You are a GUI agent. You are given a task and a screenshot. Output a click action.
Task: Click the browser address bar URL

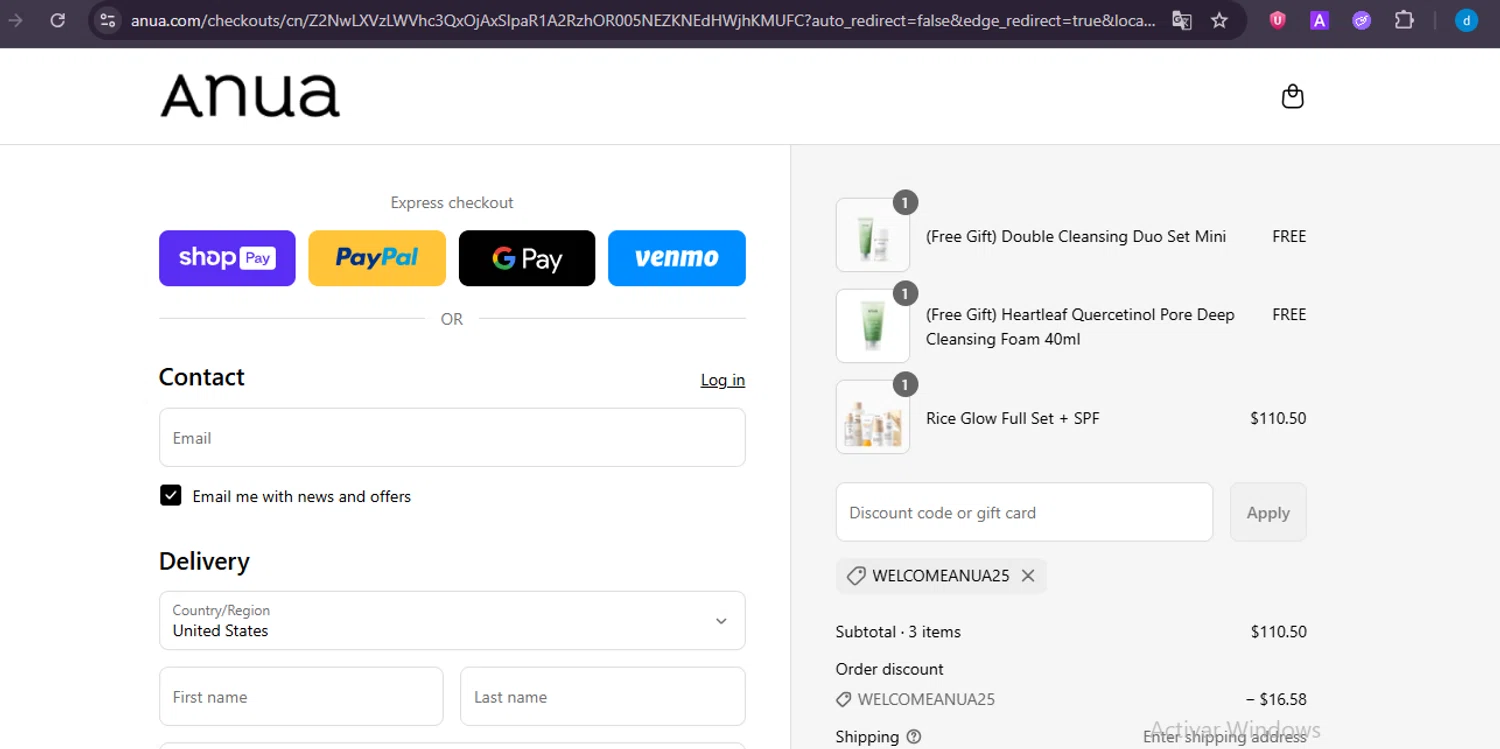pos(643,20)
